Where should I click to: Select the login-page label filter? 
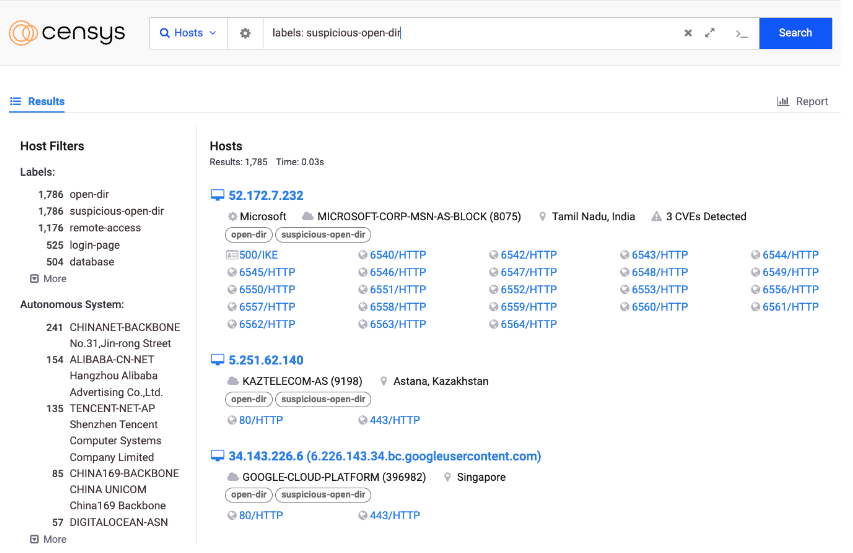[94, 245]
